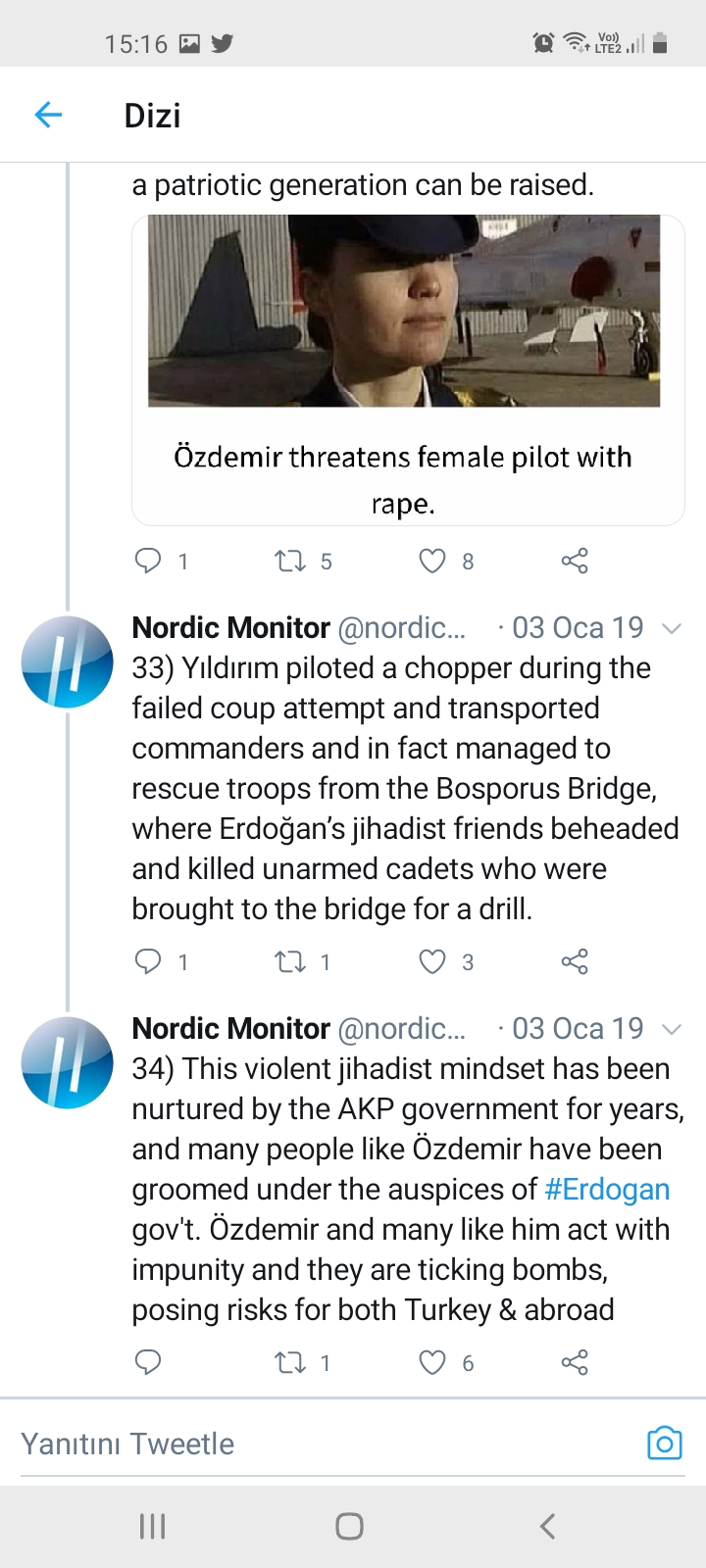This screenshot has height=1568, width=706.
Task: Retweet tweet 33 about the chopper
Action: 290,961
